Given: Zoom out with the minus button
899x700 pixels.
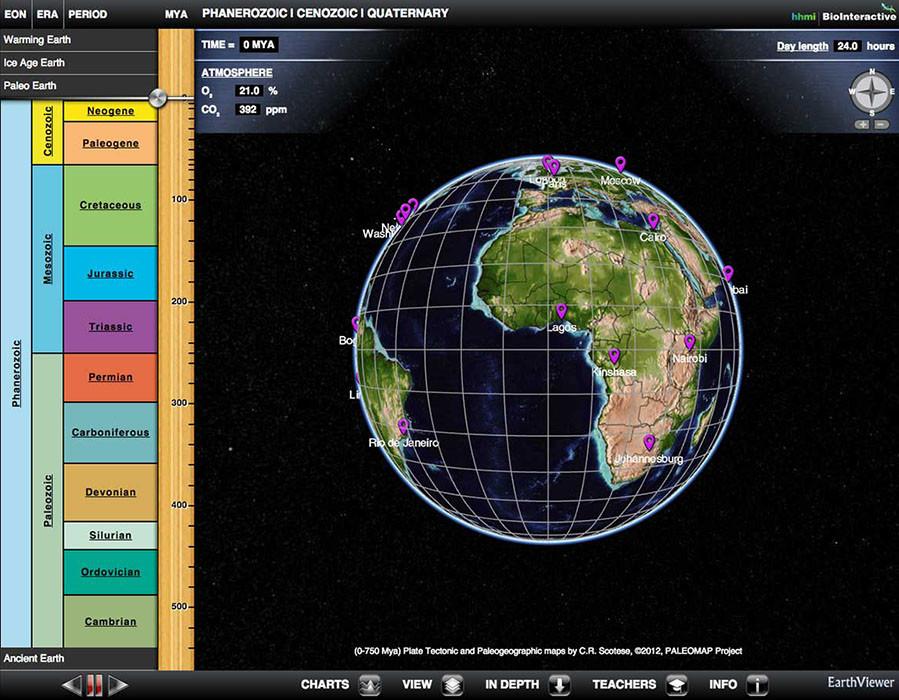Looking at the screenshot, I should pos(881,124).
